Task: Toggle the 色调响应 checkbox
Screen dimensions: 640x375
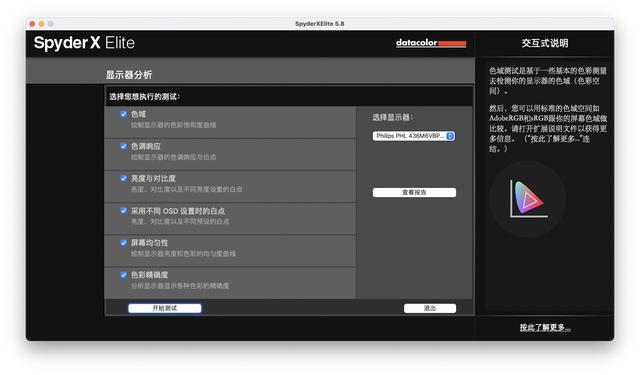Action: [x=124, y=146]
